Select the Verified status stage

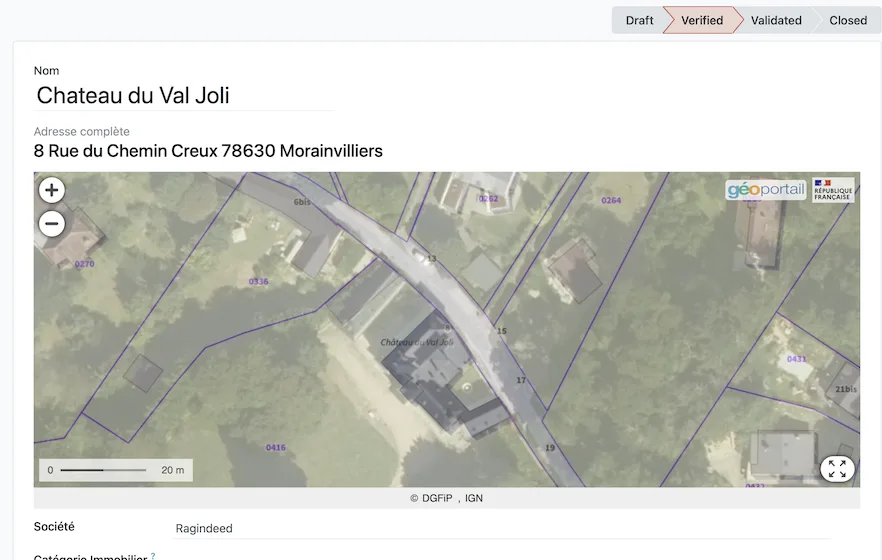coord(702,20)
